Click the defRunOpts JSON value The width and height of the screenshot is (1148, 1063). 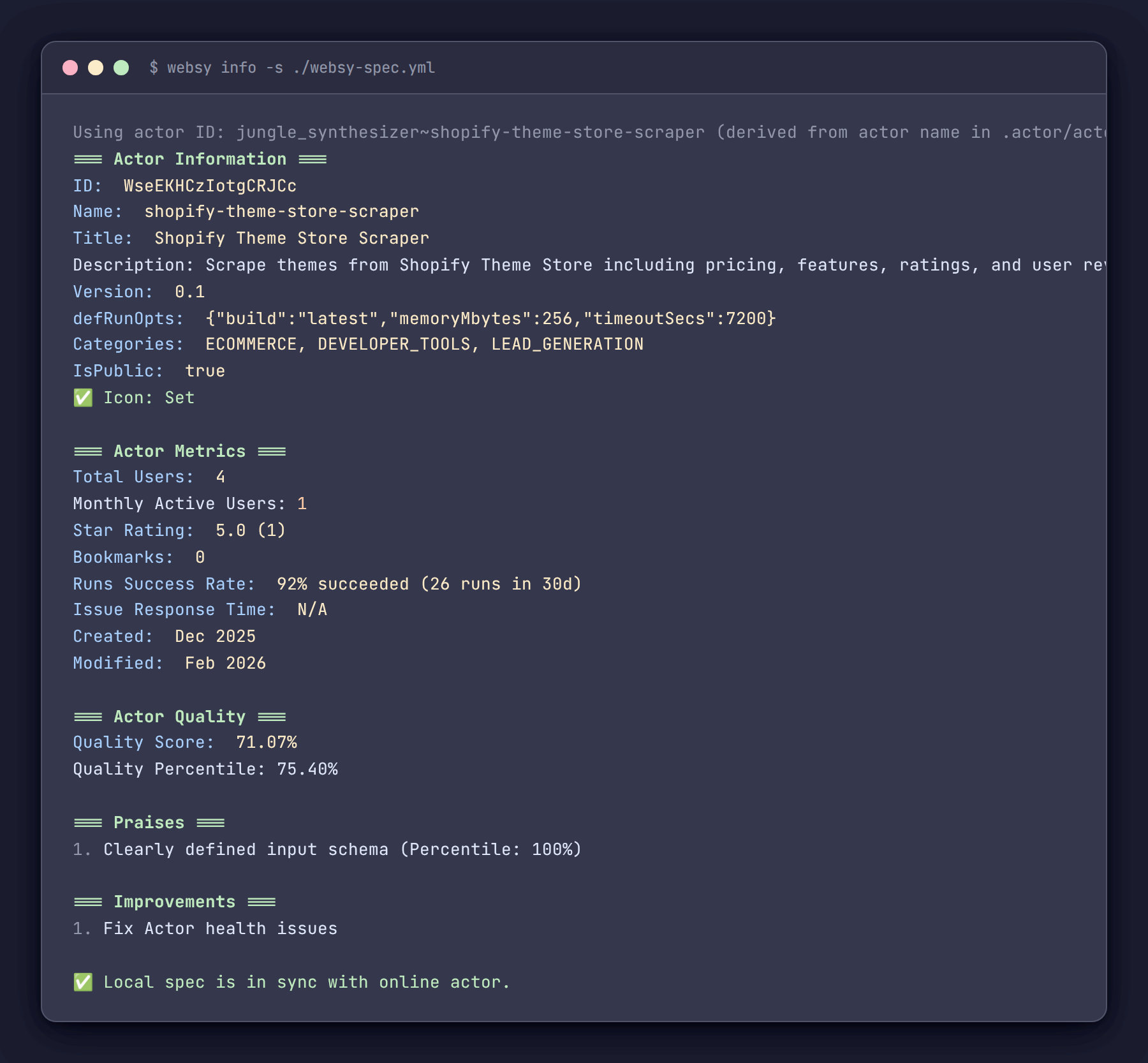(x=491, y=318)
